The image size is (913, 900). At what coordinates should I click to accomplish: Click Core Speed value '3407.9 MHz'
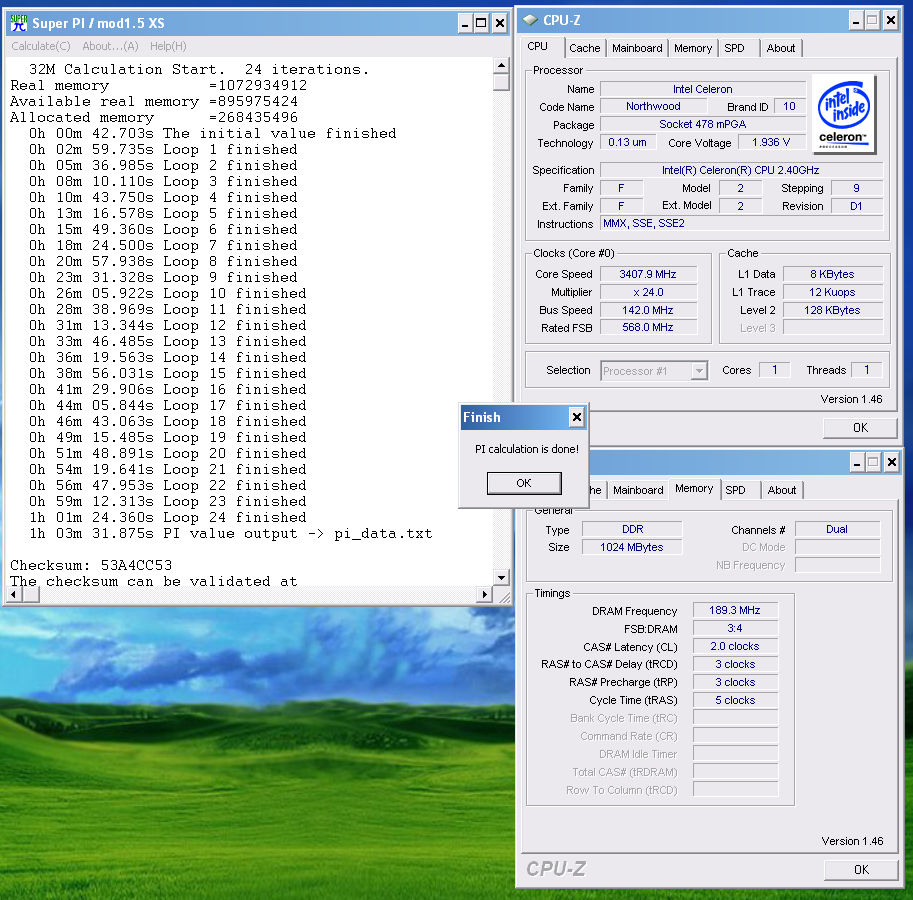pos(648,274)
